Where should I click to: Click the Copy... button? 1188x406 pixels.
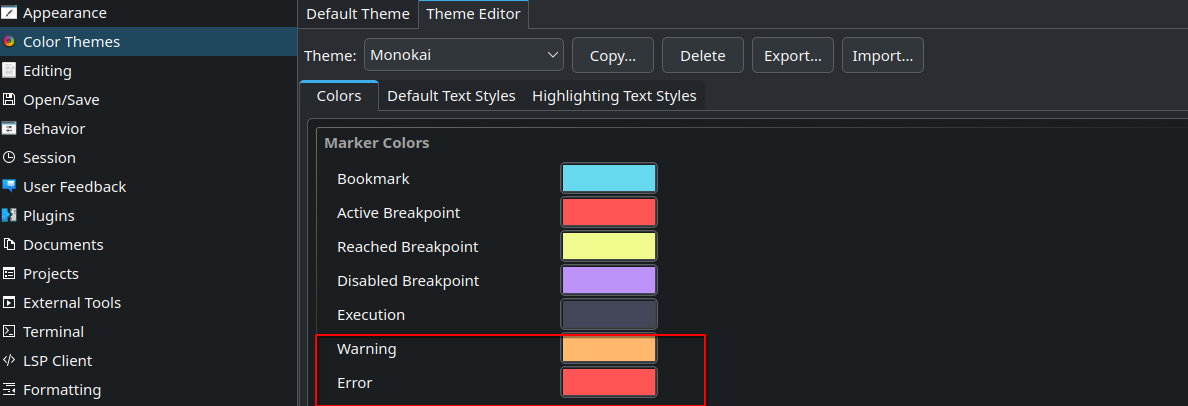612,56
